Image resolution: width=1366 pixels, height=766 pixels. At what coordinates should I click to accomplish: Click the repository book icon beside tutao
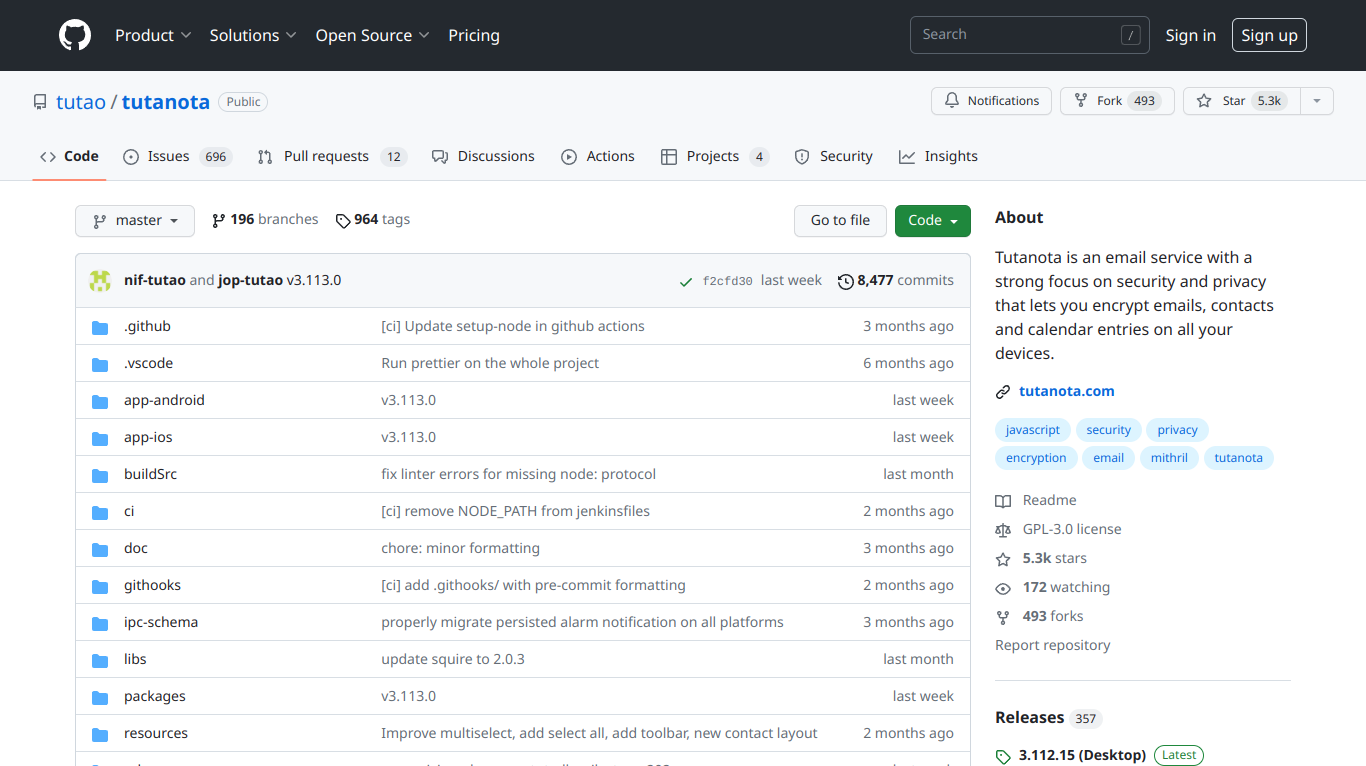pos(40,102)
